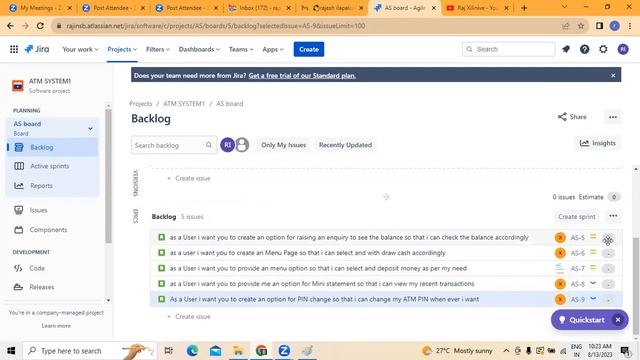Dismiss the Jira trial banner
Image resolution: width=640 pixels, height=360 pixels.
coord(613,76)
